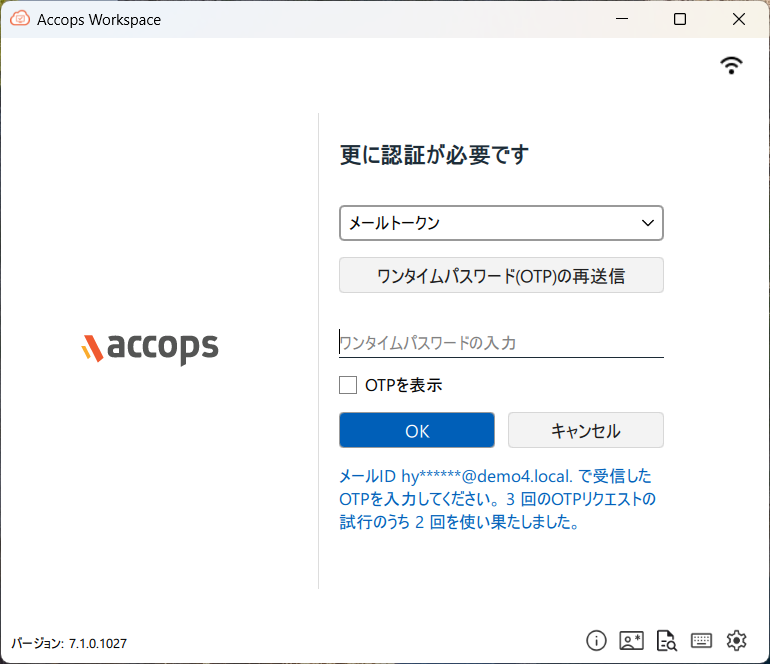Click the Wi-Fi connection status icon
The image size is (770, 664).
pos(731,66)
